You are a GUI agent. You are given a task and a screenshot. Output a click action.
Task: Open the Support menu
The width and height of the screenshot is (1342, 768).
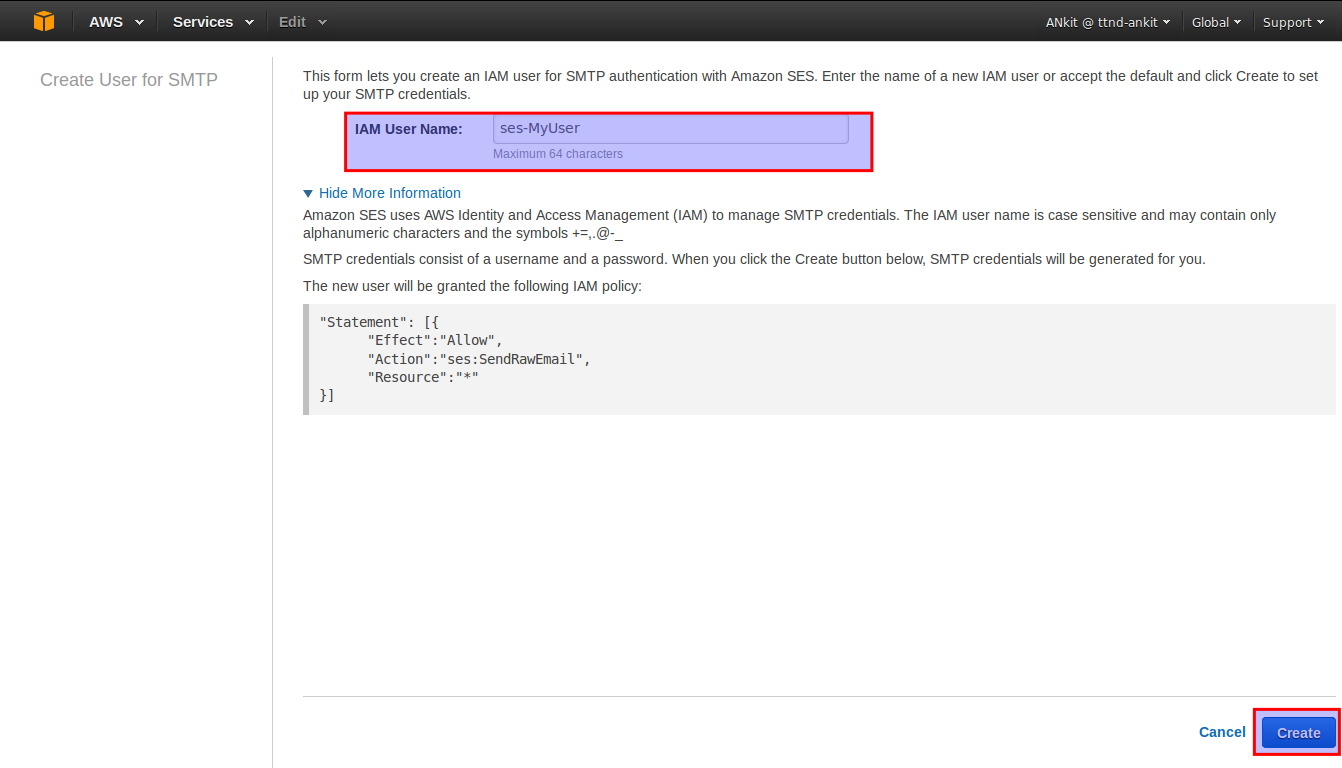point(1294,22)
